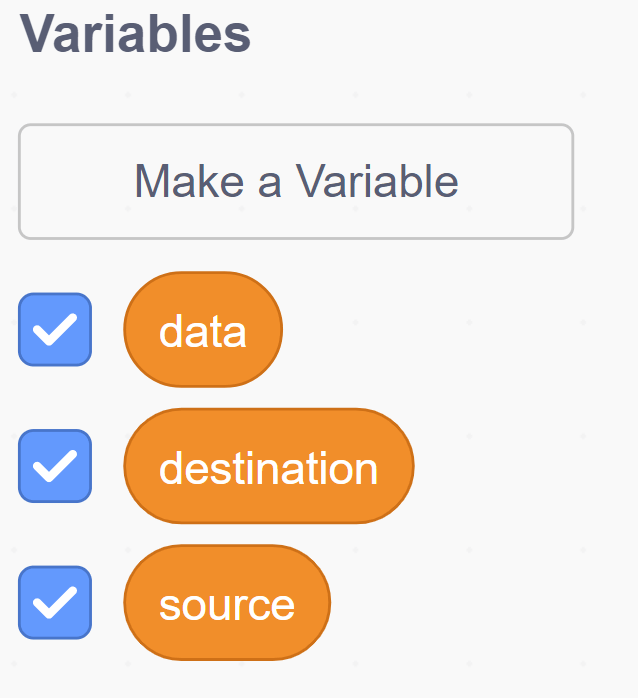Click the white checkmark beside source
Viewport: 638px width, 698px height.
[55, 603]
